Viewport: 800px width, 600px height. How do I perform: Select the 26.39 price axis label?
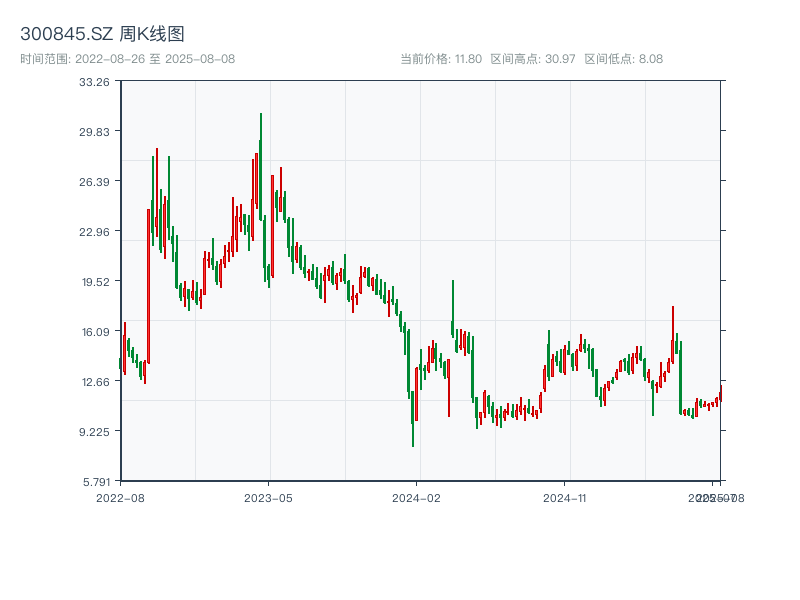click(x=95, y=182)
